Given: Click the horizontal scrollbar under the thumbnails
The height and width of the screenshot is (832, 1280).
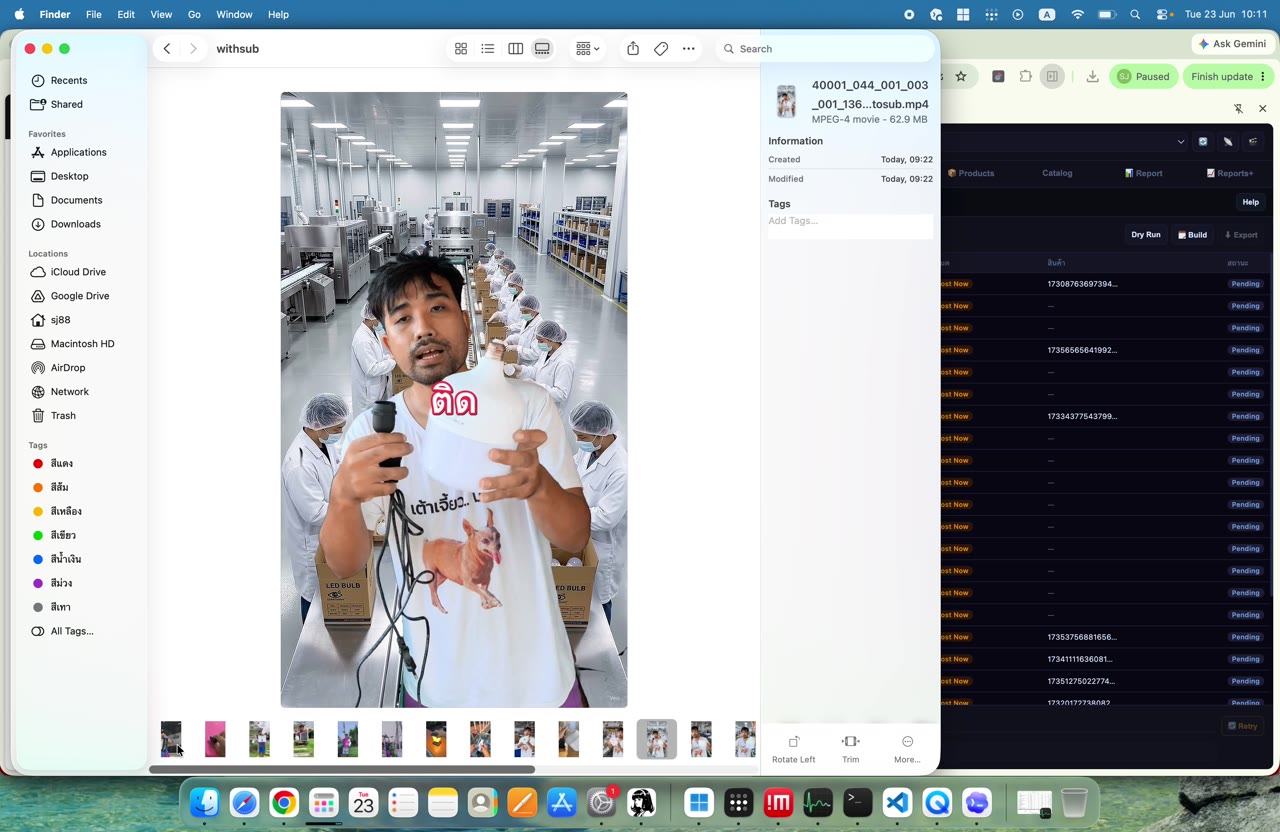Looking at the screenshot, I should [342, 769].
